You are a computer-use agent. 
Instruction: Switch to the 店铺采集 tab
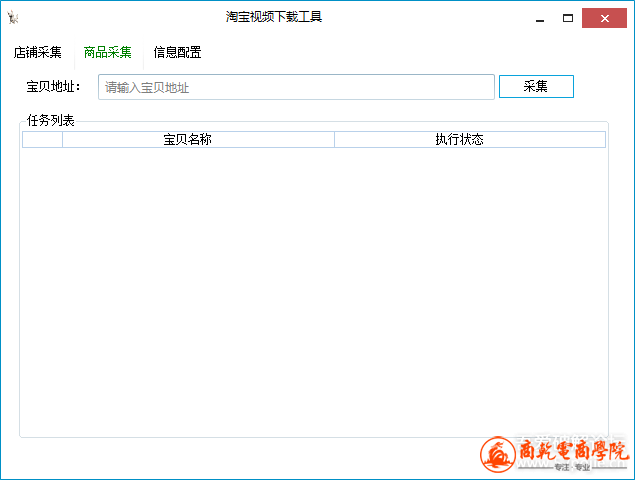click(38, 52)
